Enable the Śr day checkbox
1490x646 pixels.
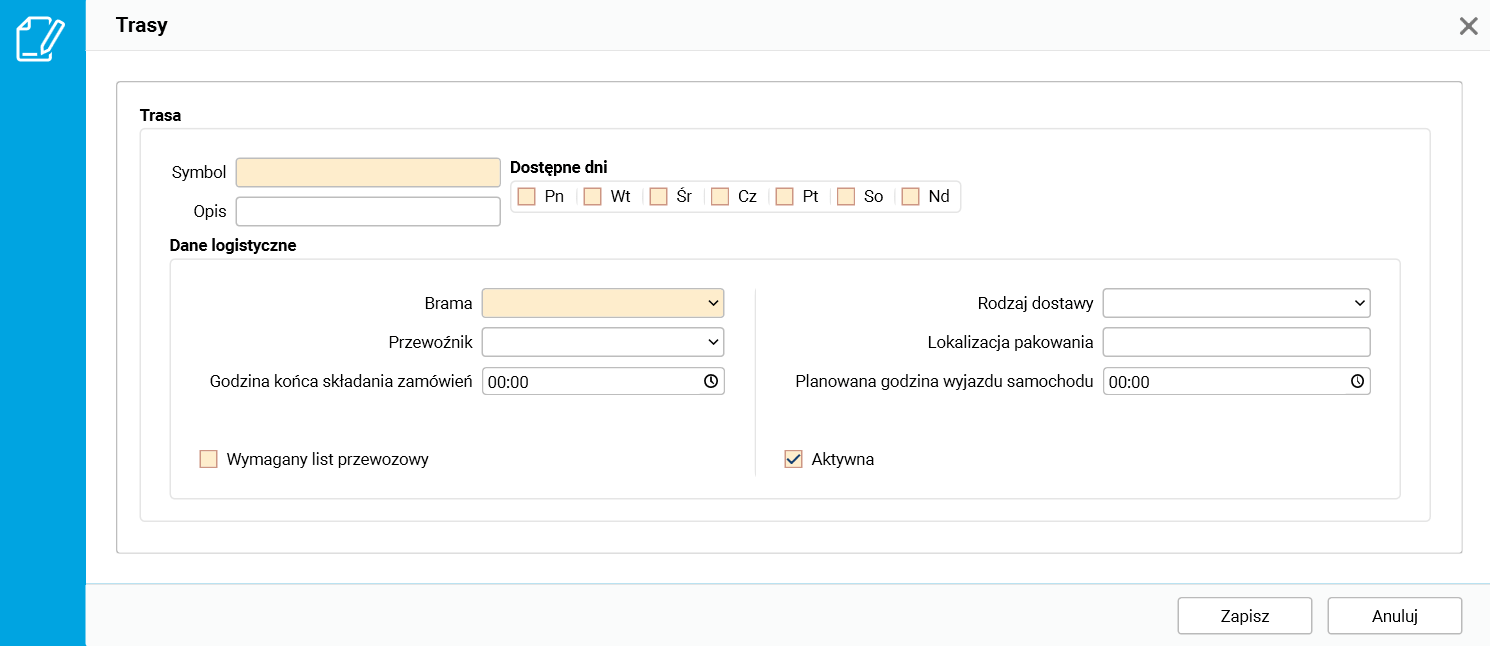(658, 197)
